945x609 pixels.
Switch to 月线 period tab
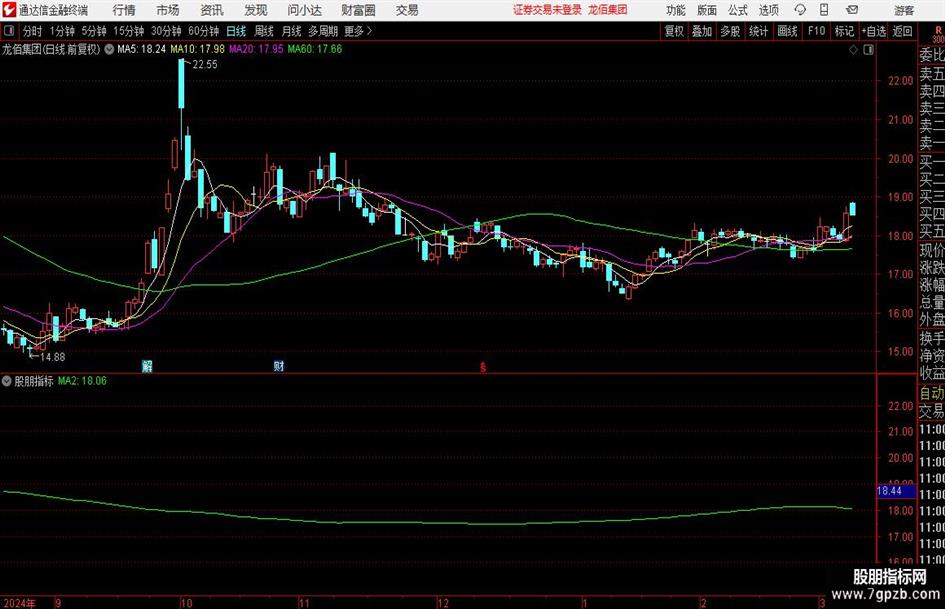pyautogui.click(x=292, y=31)
